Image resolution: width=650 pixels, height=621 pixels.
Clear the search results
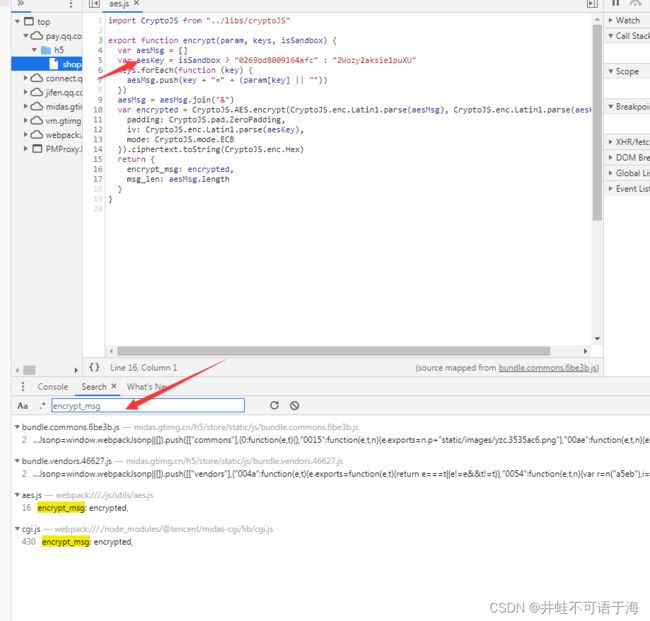point(294,405)
